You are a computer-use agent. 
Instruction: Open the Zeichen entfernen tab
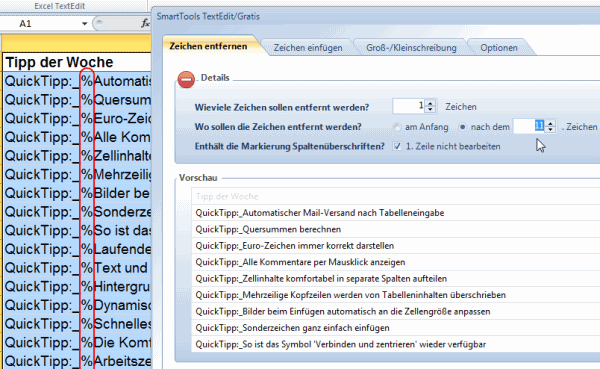(209, 46)
